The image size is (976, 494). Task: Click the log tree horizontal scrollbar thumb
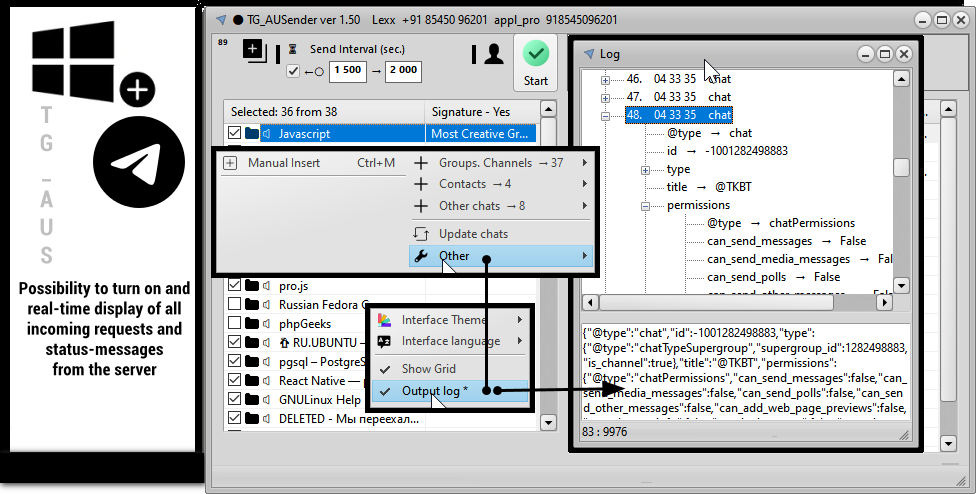pos(716,302)
